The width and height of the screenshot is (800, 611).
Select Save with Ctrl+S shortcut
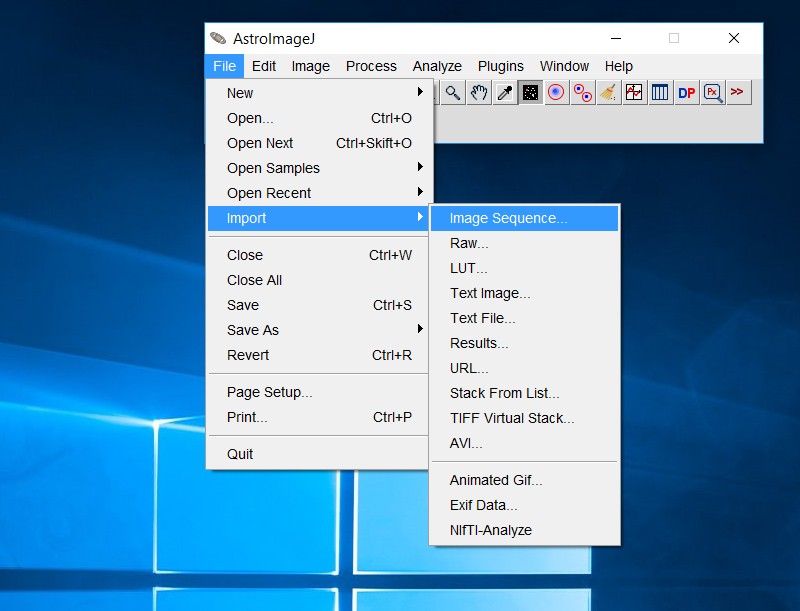pyautogui.click(x=319, y=305)
